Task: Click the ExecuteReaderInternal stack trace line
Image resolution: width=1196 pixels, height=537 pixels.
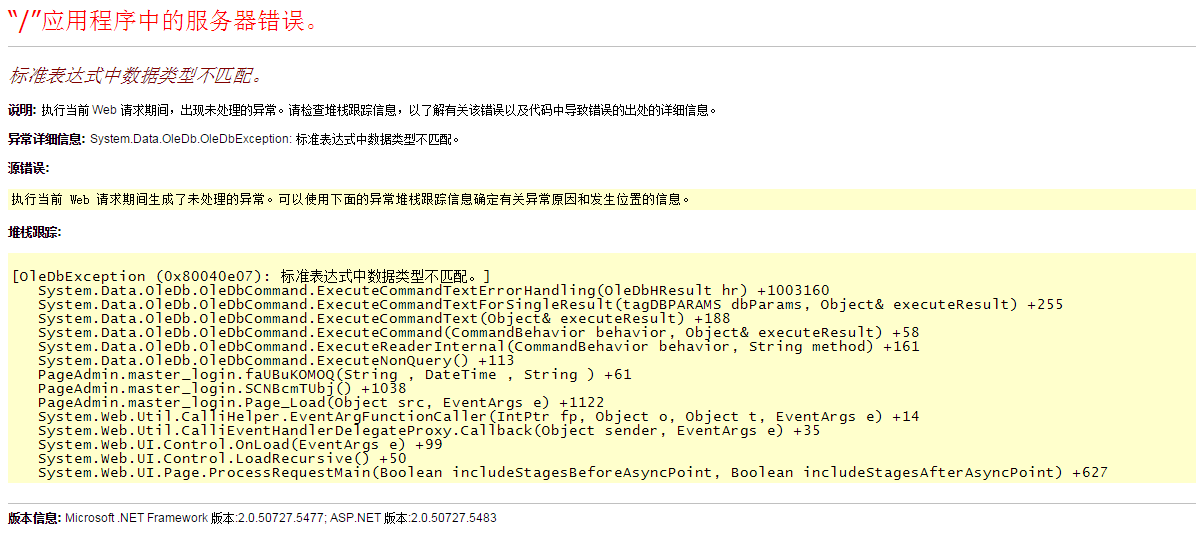Action: click(x=478, y=346)
